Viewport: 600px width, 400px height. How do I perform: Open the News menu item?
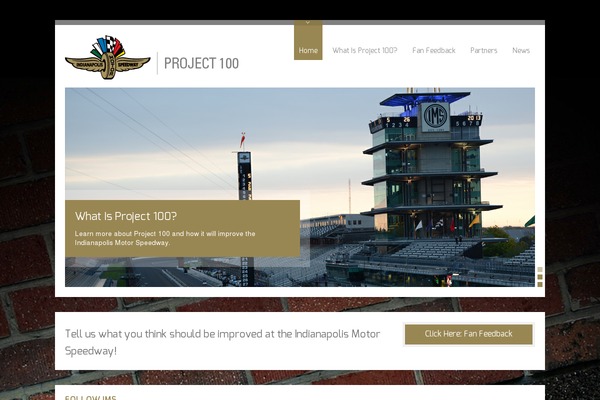point(521,51)
